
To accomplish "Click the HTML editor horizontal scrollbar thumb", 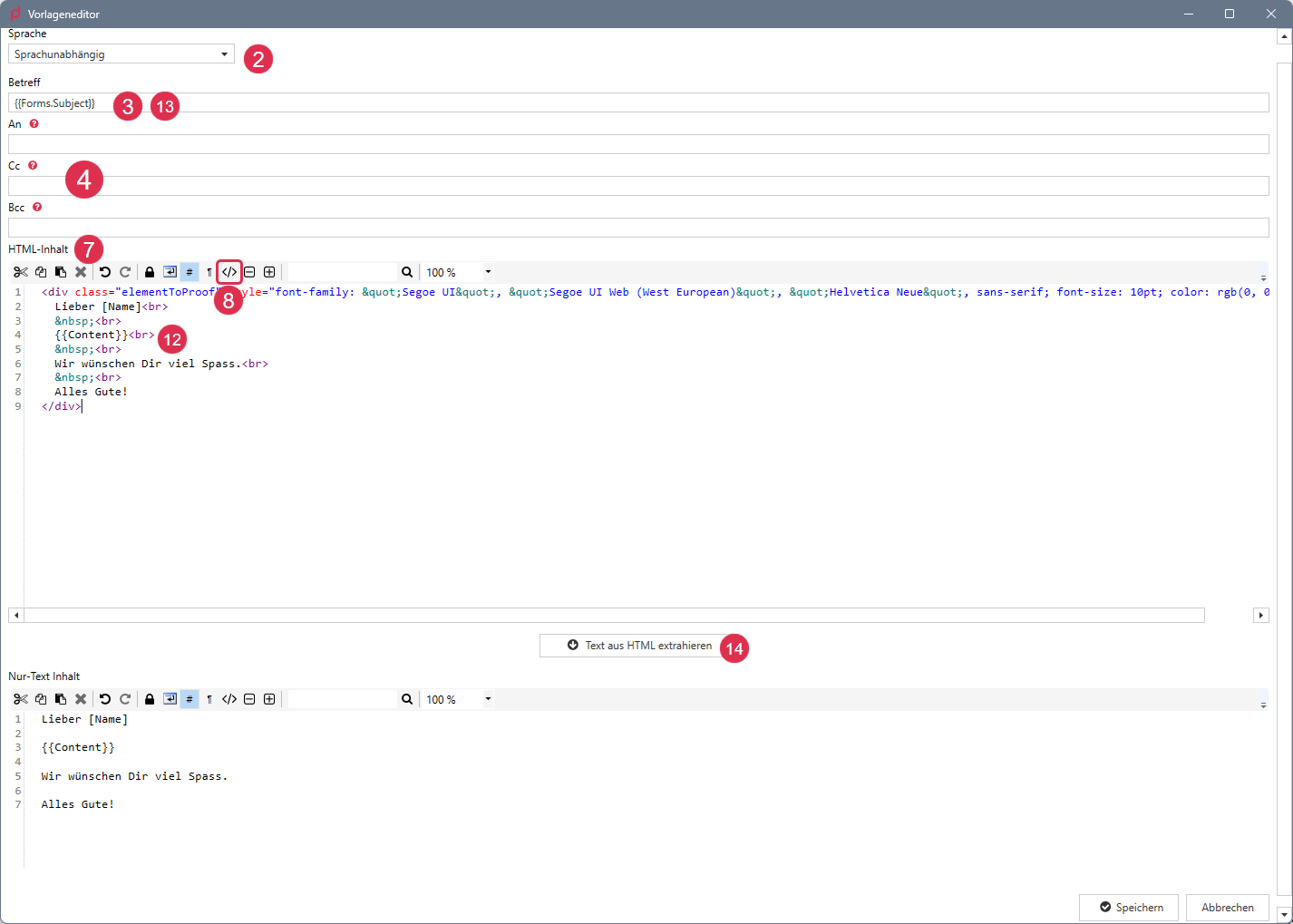I will pos(615,615).
